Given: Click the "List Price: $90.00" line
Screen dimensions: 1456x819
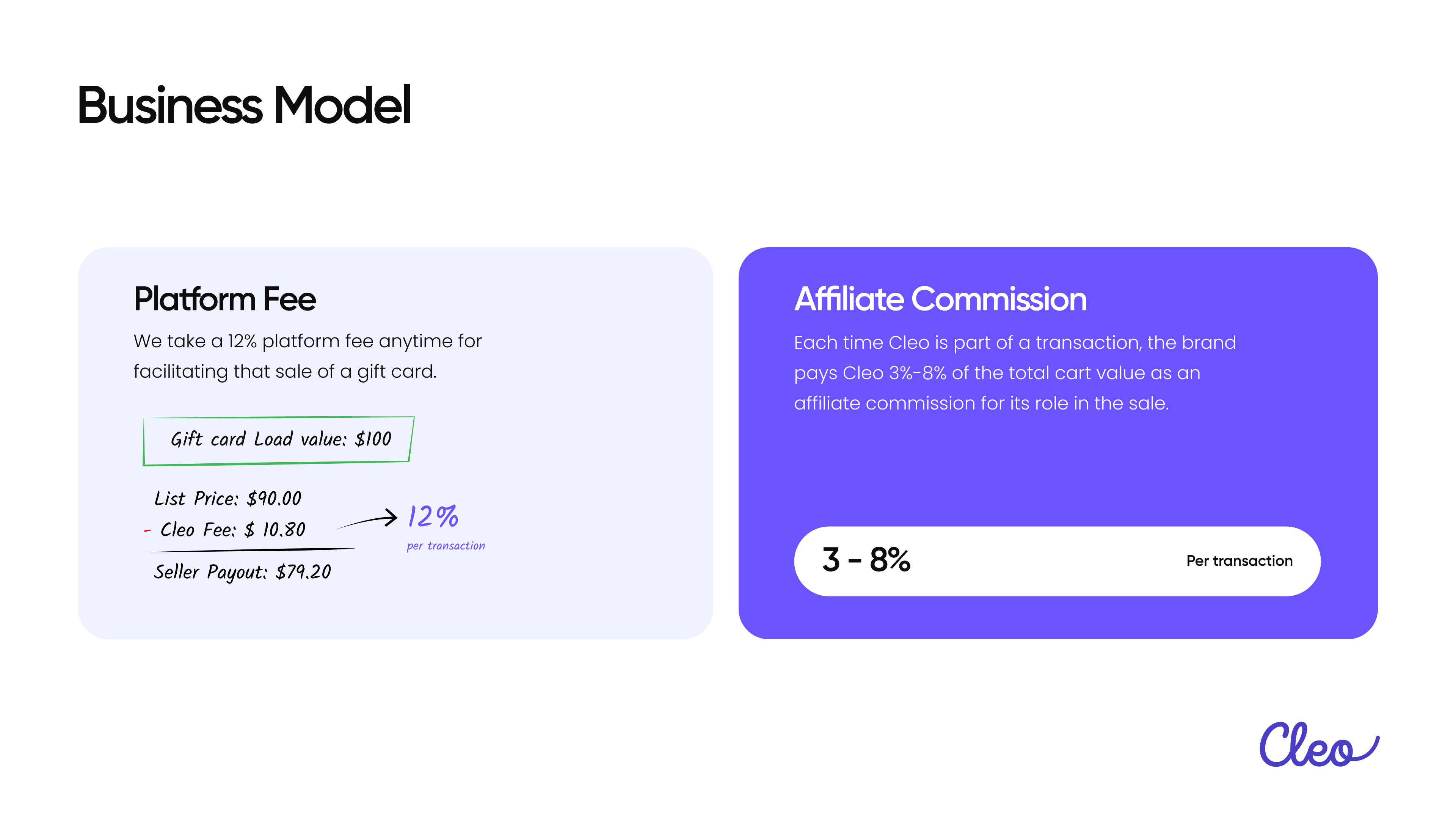Looking at the screenshot, I should [x=228, y=499].
